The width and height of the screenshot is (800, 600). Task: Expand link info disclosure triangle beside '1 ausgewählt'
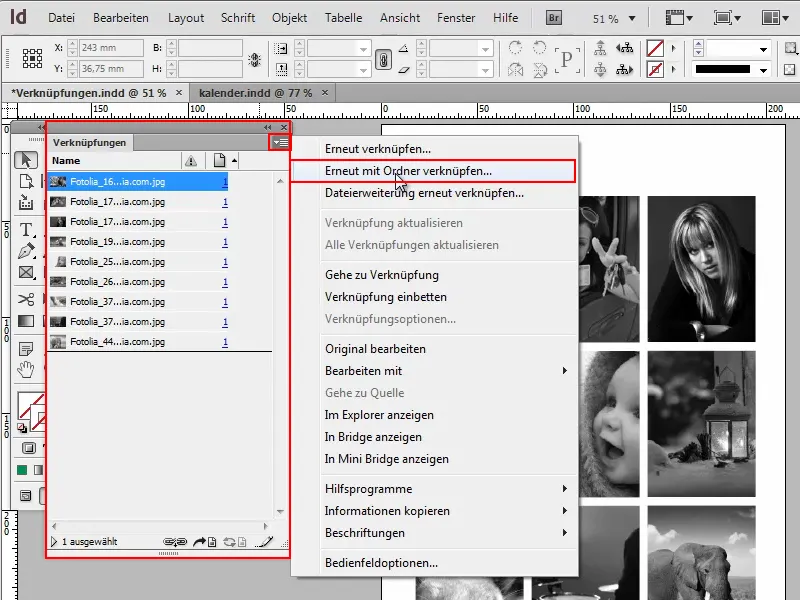tap(54, 541)
